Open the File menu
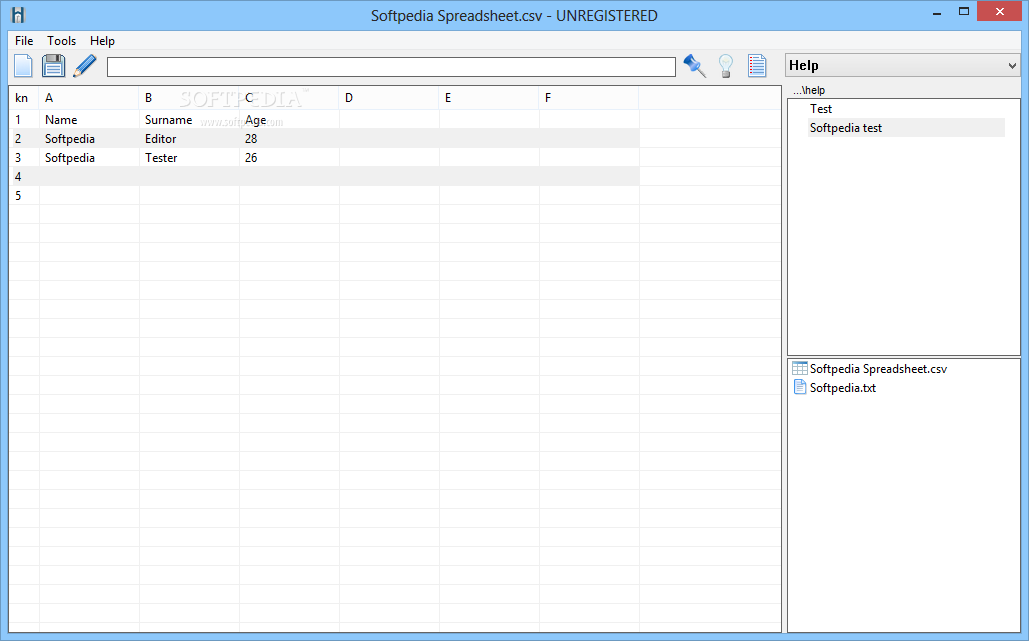 pos(24,41)
